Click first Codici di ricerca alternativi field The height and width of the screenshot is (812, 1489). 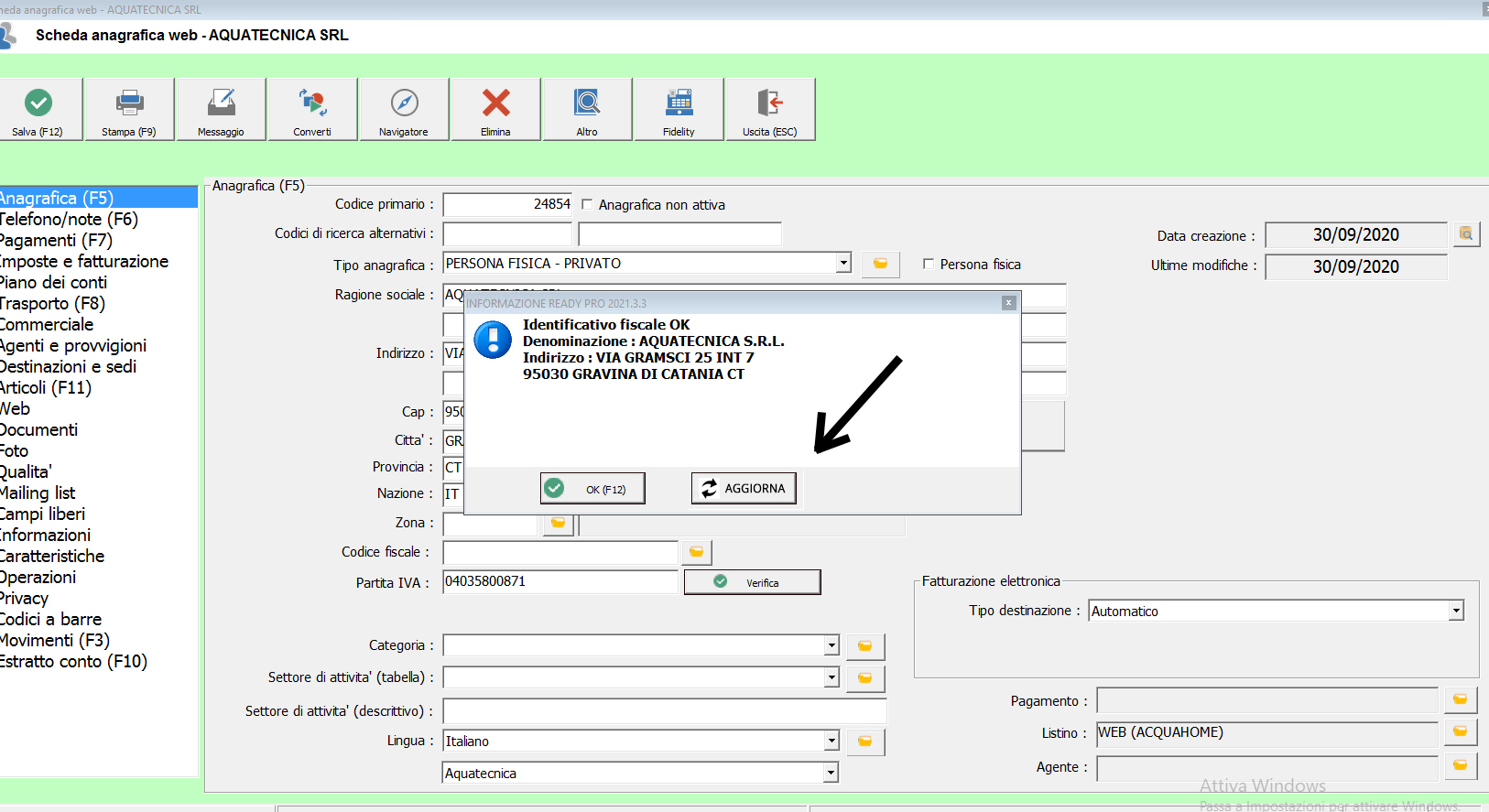click(507, 233)
